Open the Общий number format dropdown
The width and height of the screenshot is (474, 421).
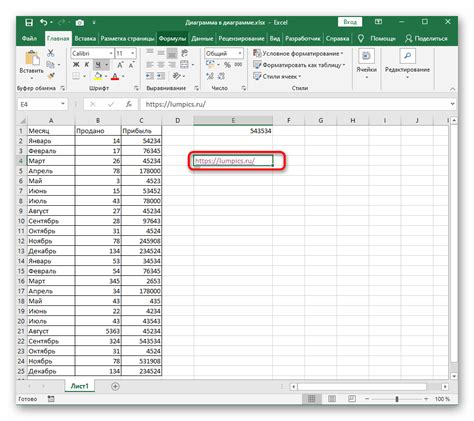pos(240,53)
